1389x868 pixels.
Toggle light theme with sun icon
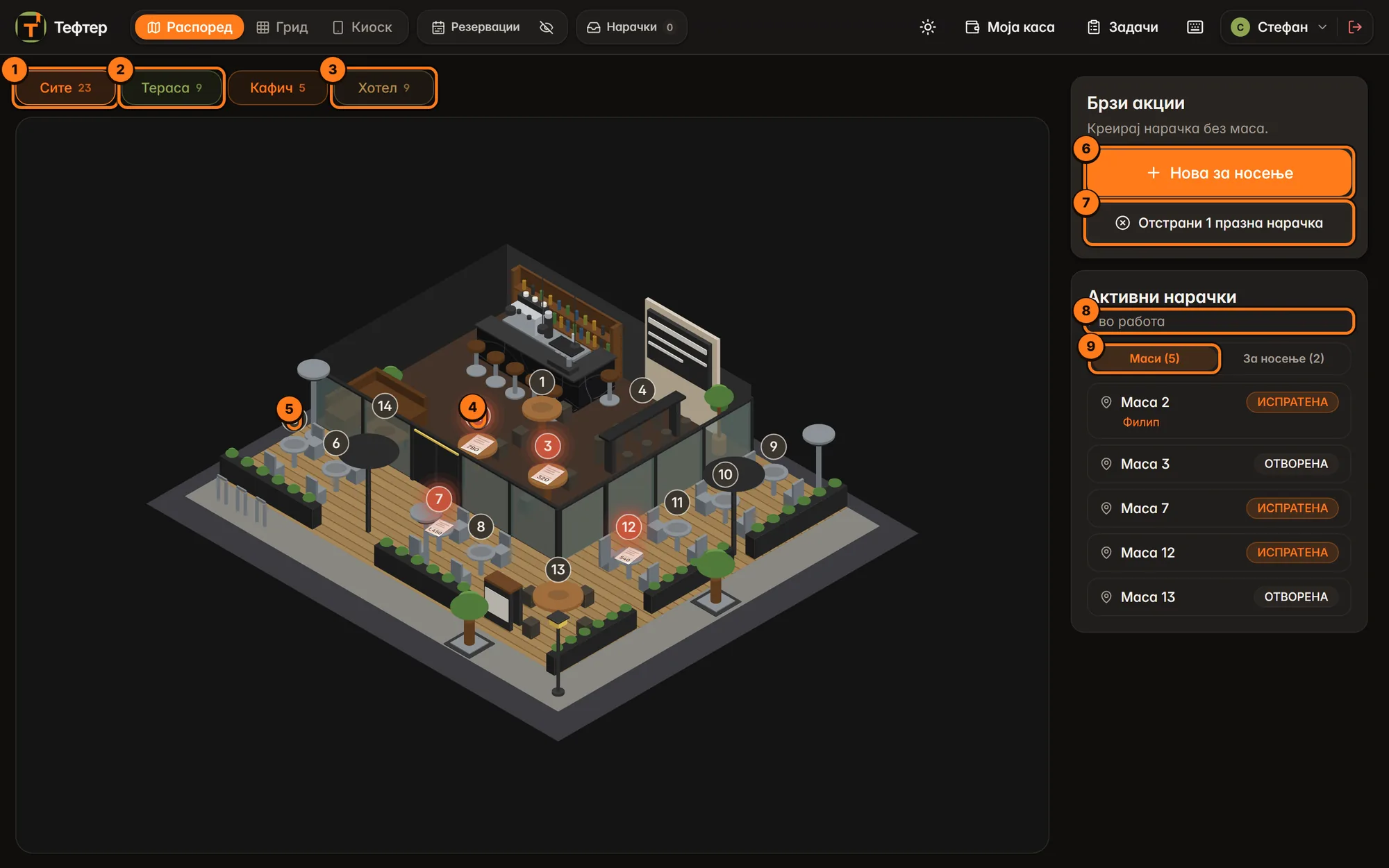[928, 27]
